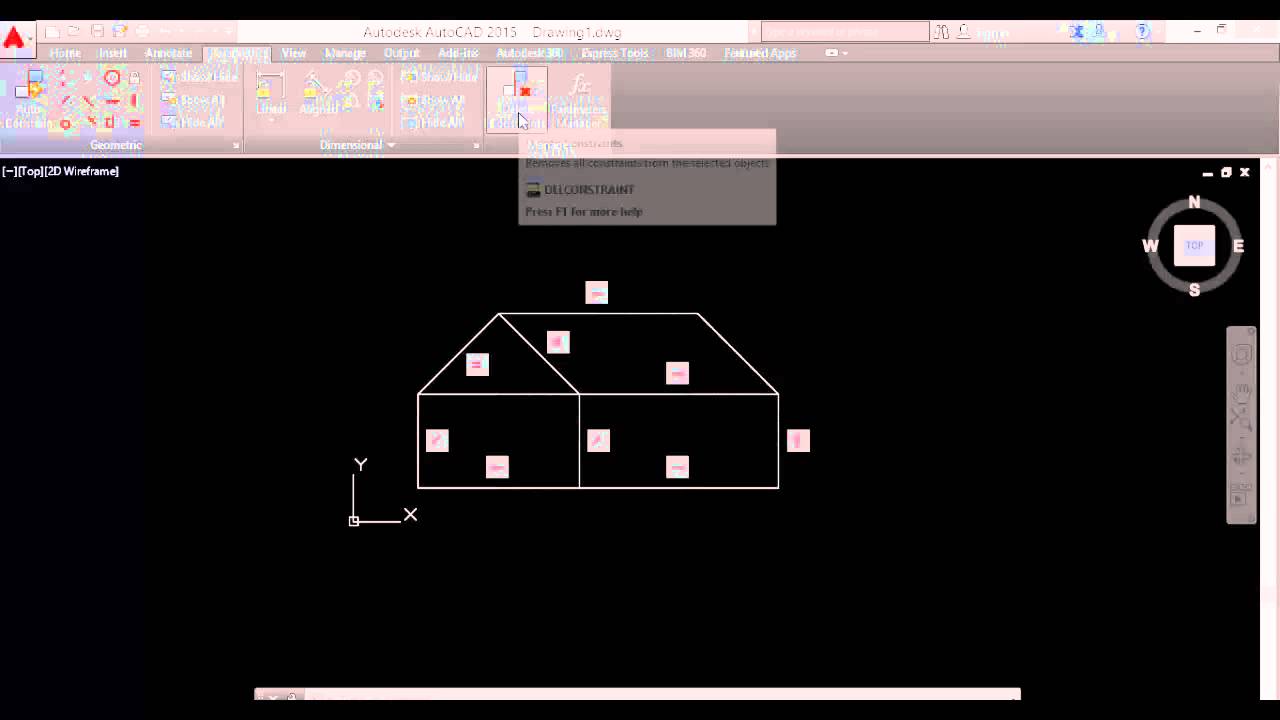
Task: Click E on the ViewCube compass
Action: click(x=1238, y=246)
